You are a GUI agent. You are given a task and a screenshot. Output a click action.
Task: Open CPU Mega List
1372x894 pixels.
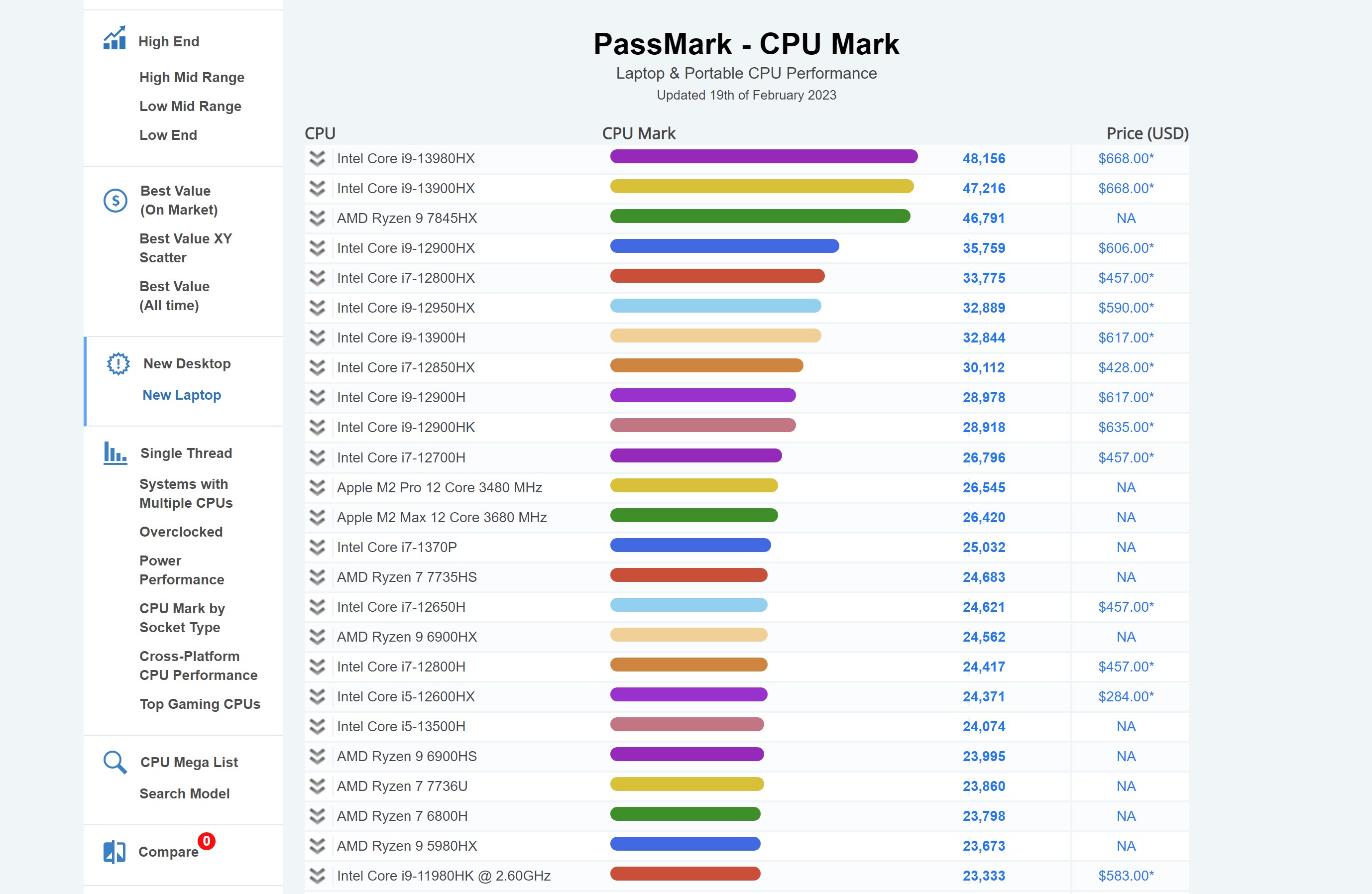pyautogui.click(x=189, y=762)
